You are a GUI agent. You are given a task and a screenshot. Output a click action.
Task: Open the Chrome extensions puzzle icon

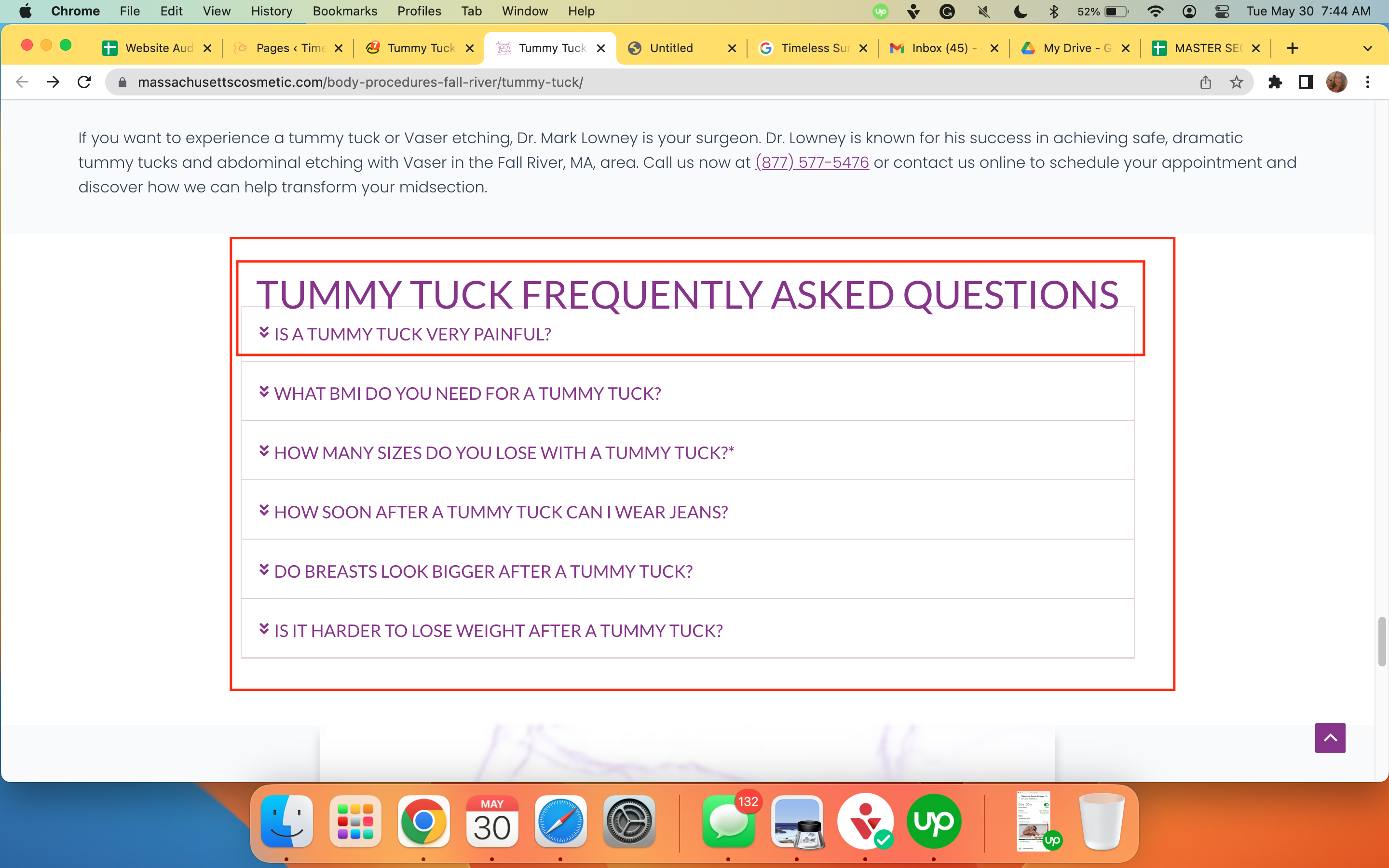point(1275,82)
